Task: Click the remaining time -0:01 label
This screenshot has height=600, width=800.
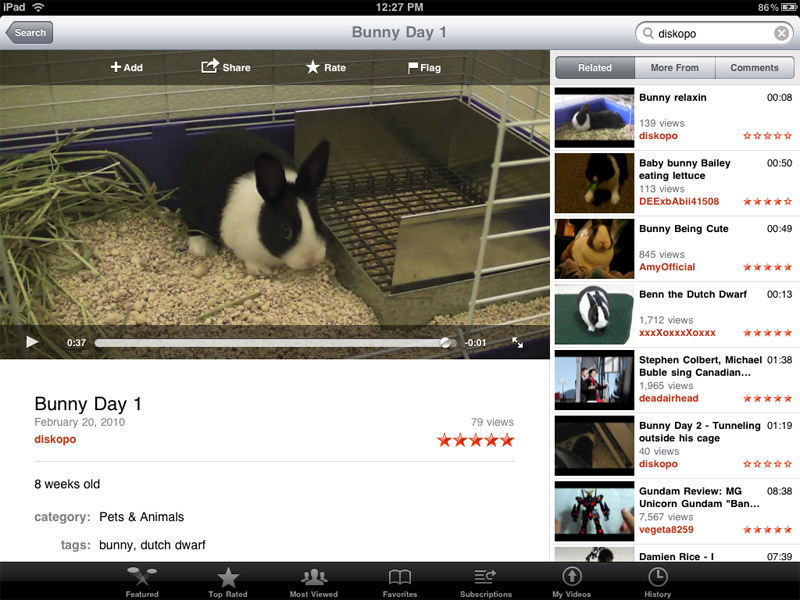Action: tap(476, 343)
